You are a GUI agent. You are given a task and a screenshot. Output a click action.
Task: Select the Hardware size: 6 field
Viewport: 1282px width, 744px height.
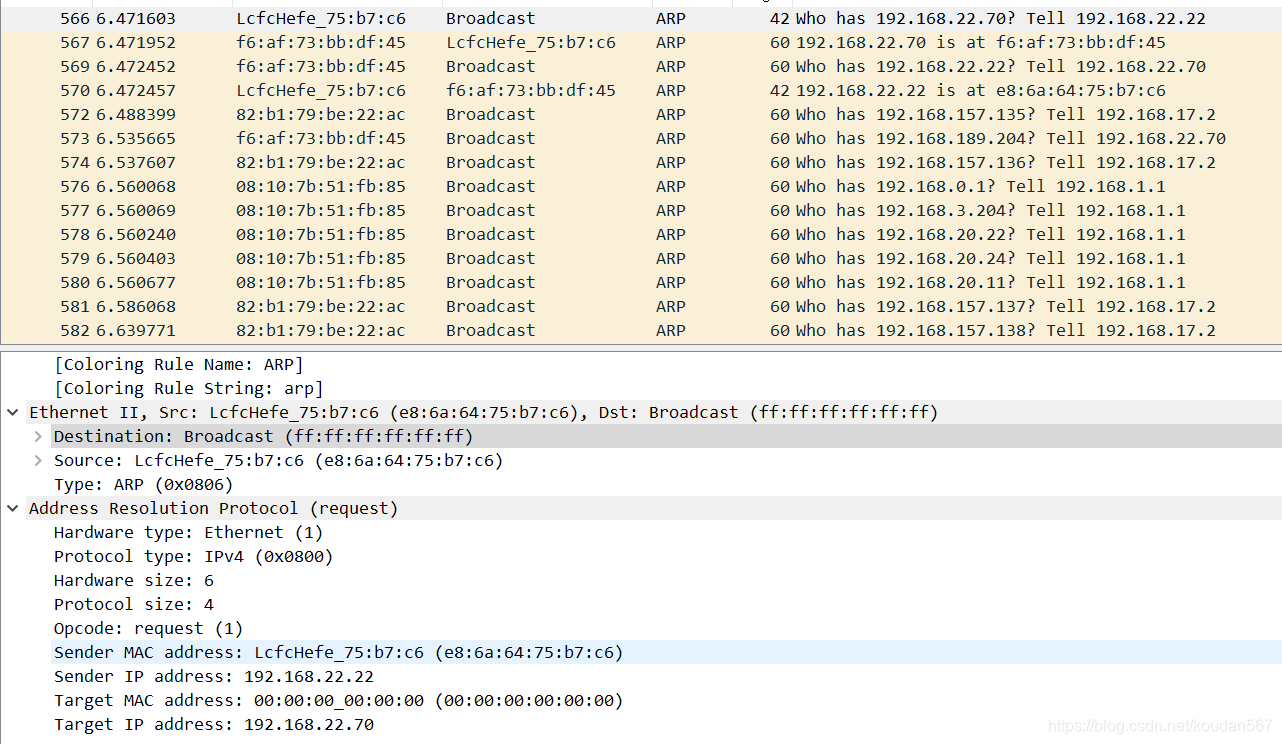coord(133,580)
